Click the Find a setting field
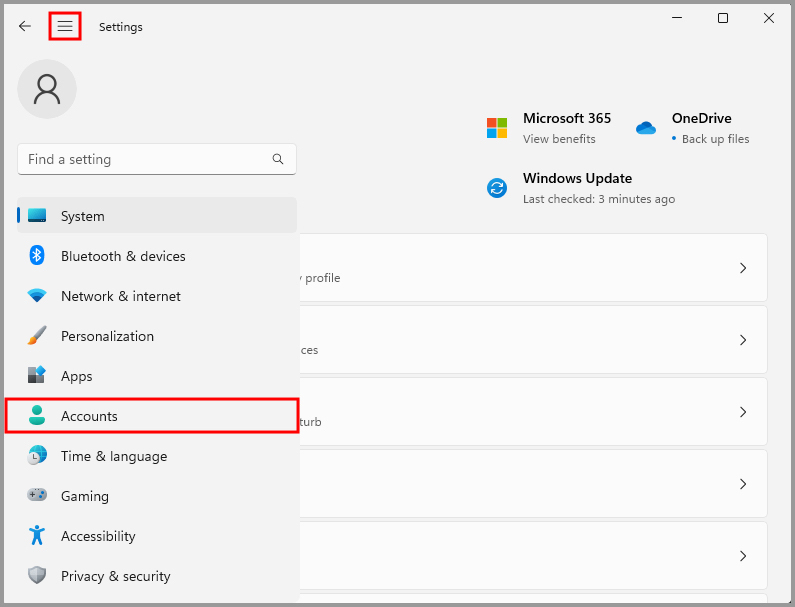The width and height of the screenshot is (795, 607). (157, 159)
